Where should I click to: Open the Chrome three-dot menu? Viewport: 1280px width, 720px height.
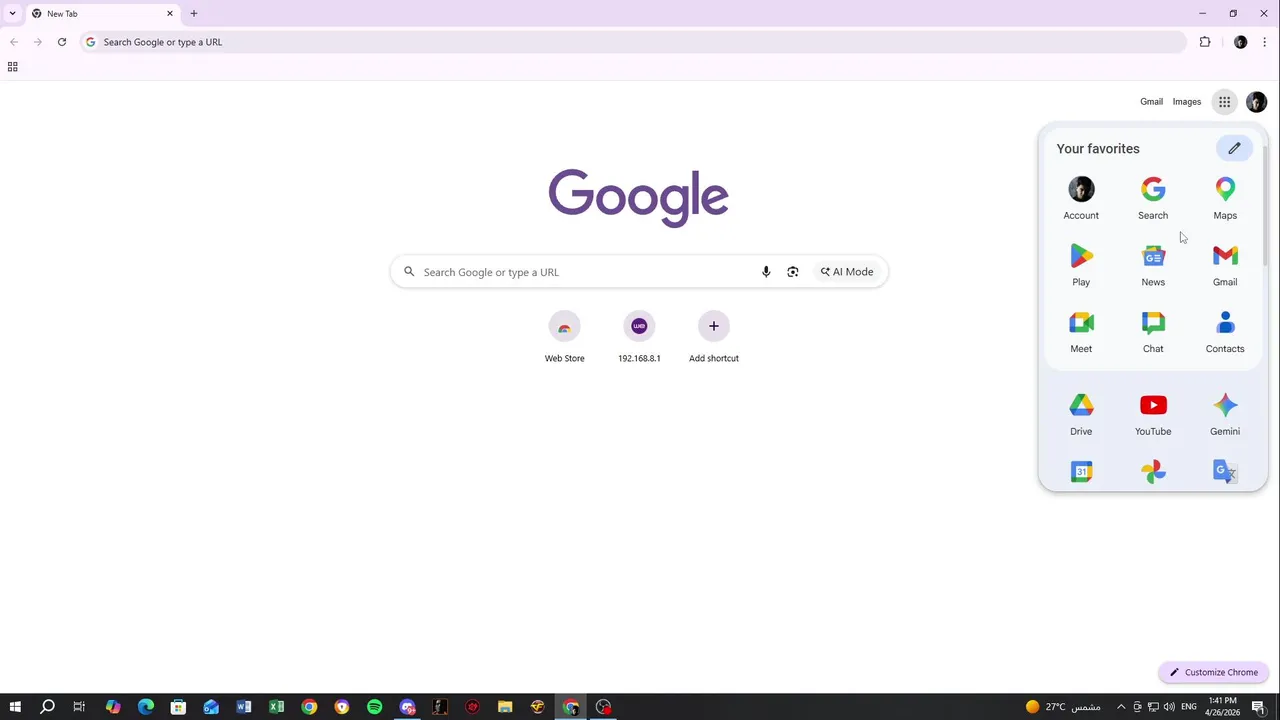pos(1264,42)
